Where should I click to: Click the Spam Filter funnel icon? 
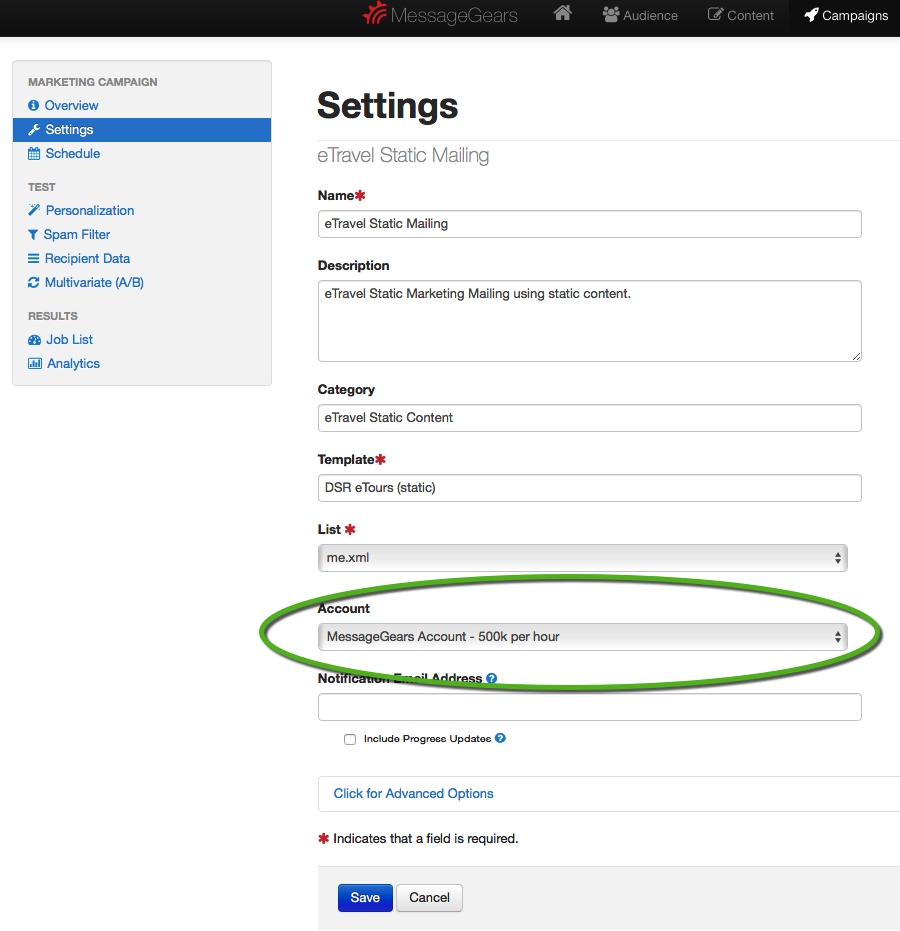pos(33,235)
